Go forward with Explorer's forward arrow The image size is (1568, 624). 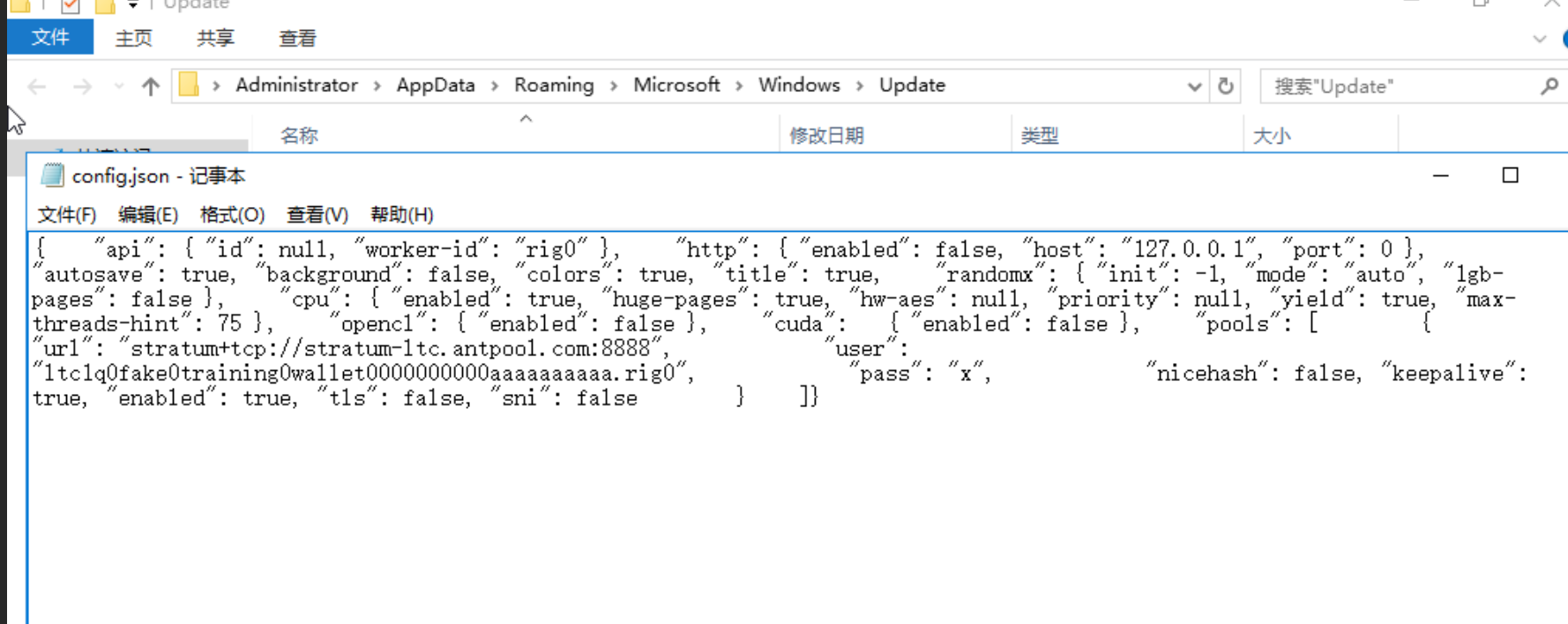tap(82, 86)
